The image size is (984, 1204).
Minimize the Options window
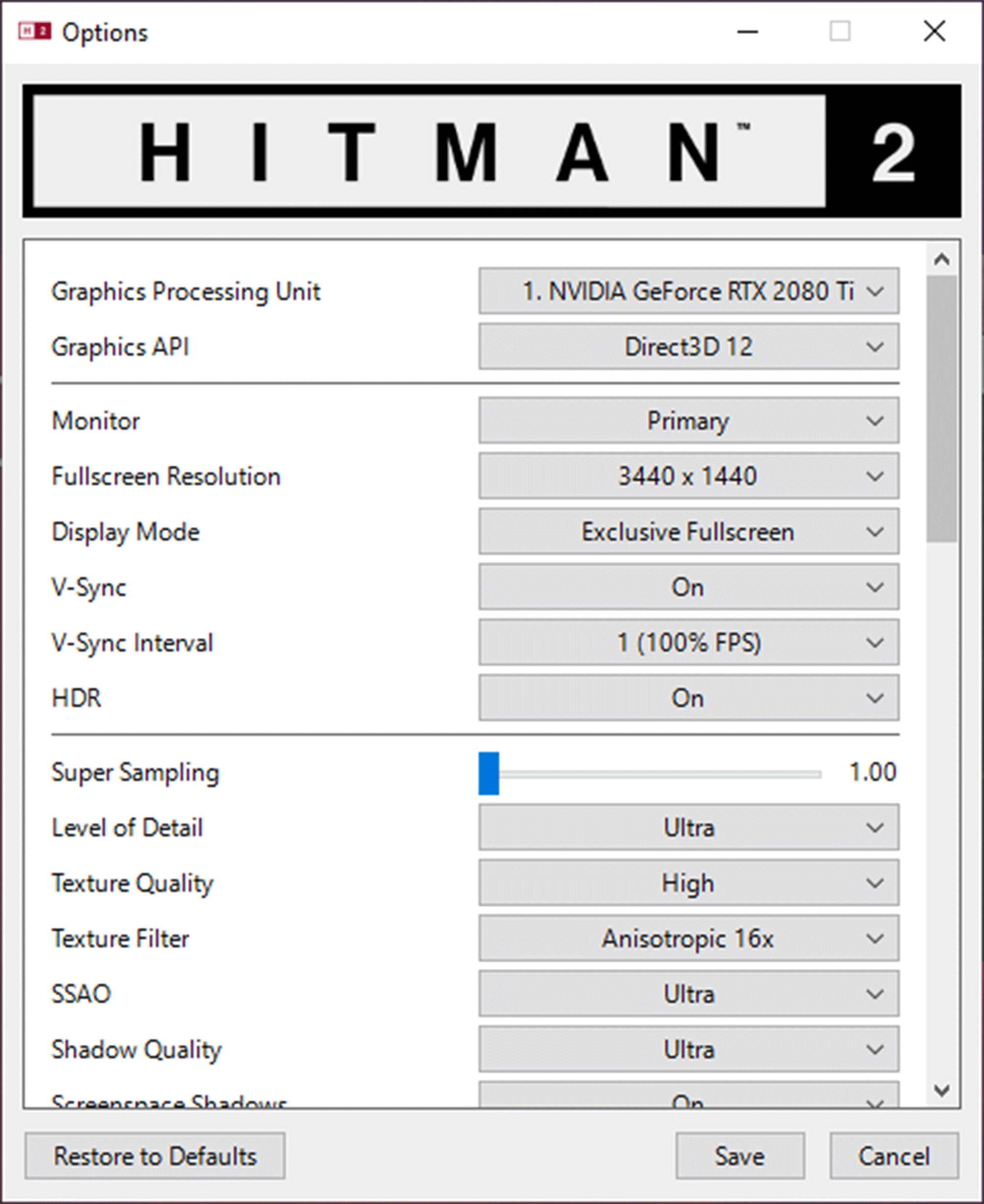coord(748,32)
